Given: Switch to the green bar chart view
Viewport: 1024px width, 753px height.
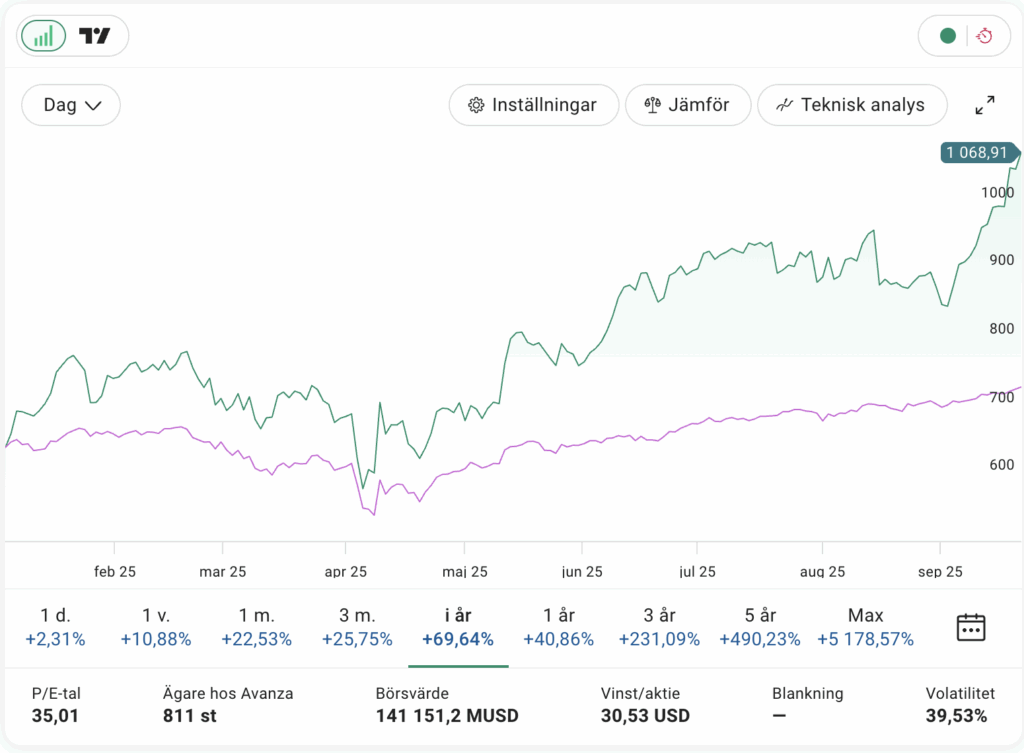Looking at the screenshot, I should [44, 36].
